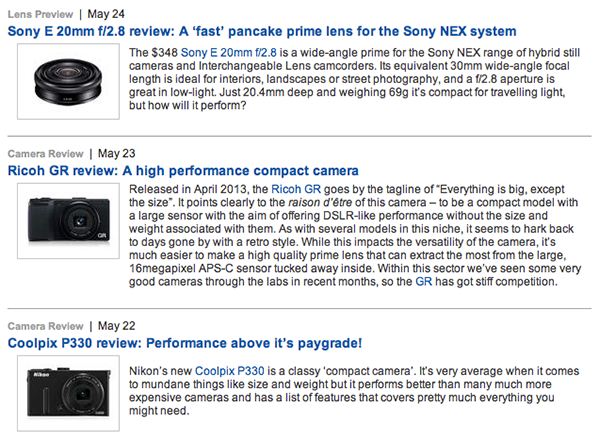Click the Nikon Coolpix camera thumbnail

[x=68, y=393]
